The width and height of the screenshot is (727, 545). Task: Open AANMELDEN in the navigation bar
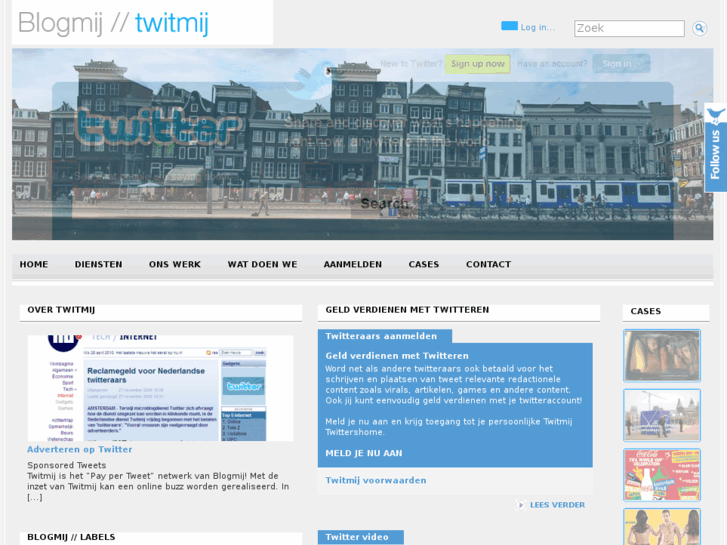(353, 264)
